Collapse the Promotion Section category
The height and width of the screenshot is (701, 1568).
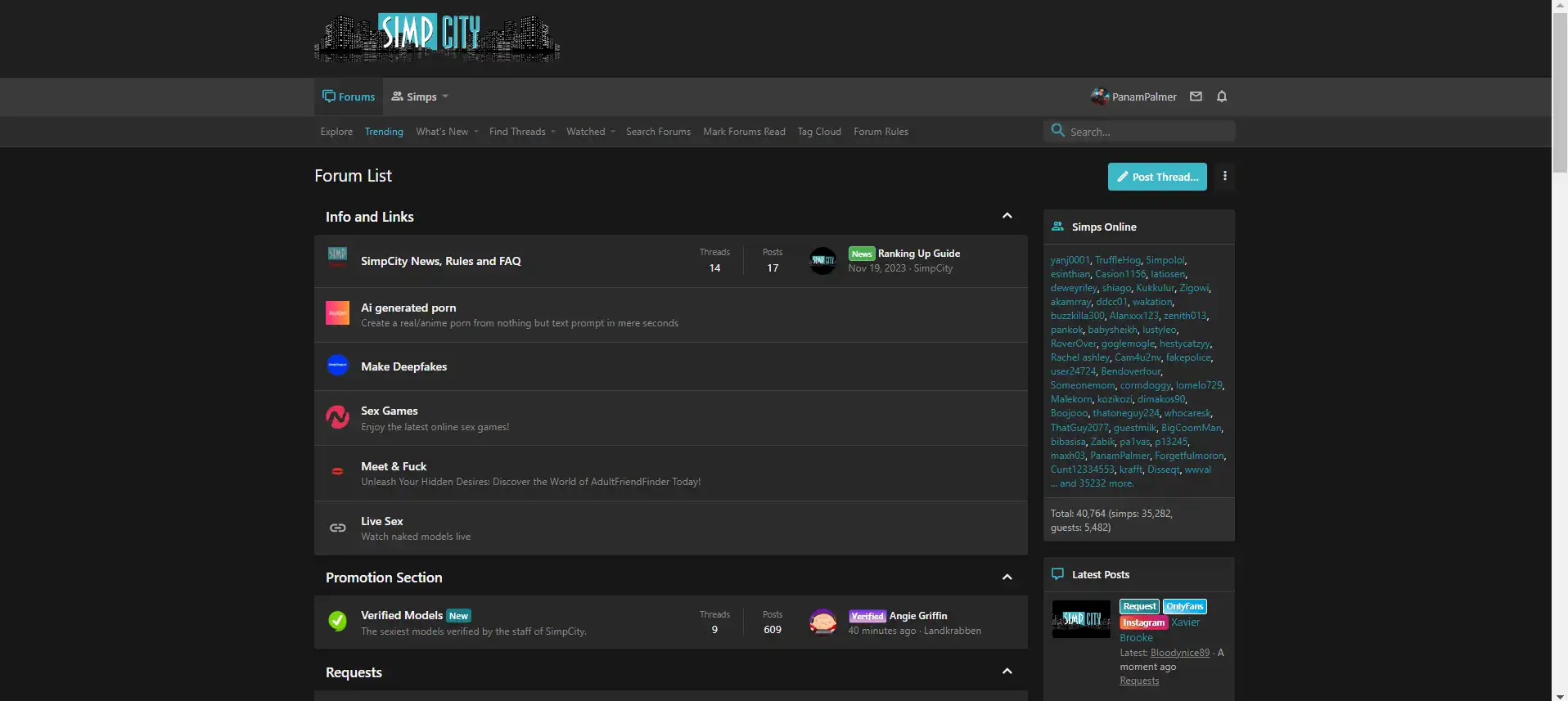(x=1007, y=577)
